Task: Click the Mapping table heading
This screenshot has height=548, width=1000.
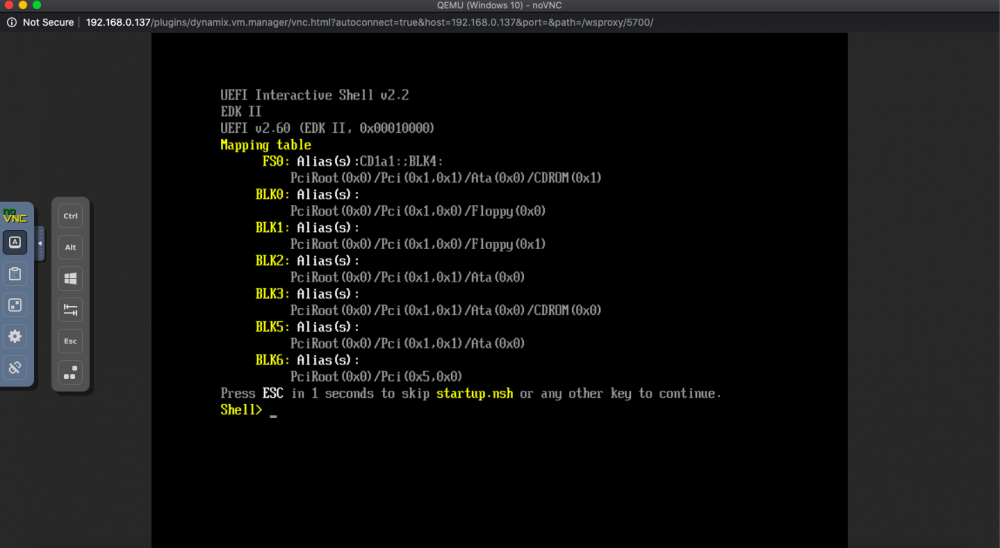Action: tap(266, 145)
